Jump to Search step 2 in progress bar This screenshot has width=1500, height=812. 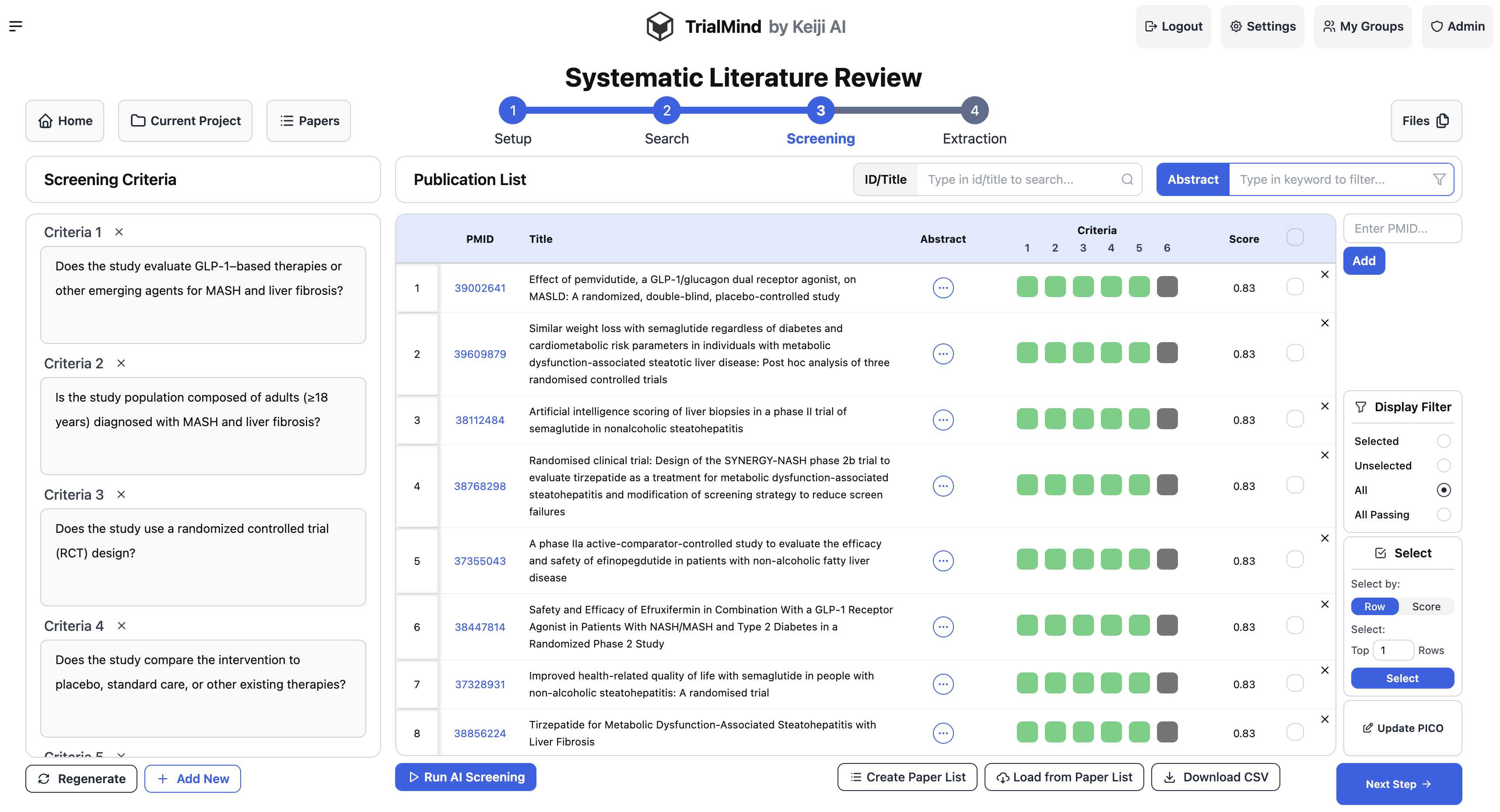666,111
